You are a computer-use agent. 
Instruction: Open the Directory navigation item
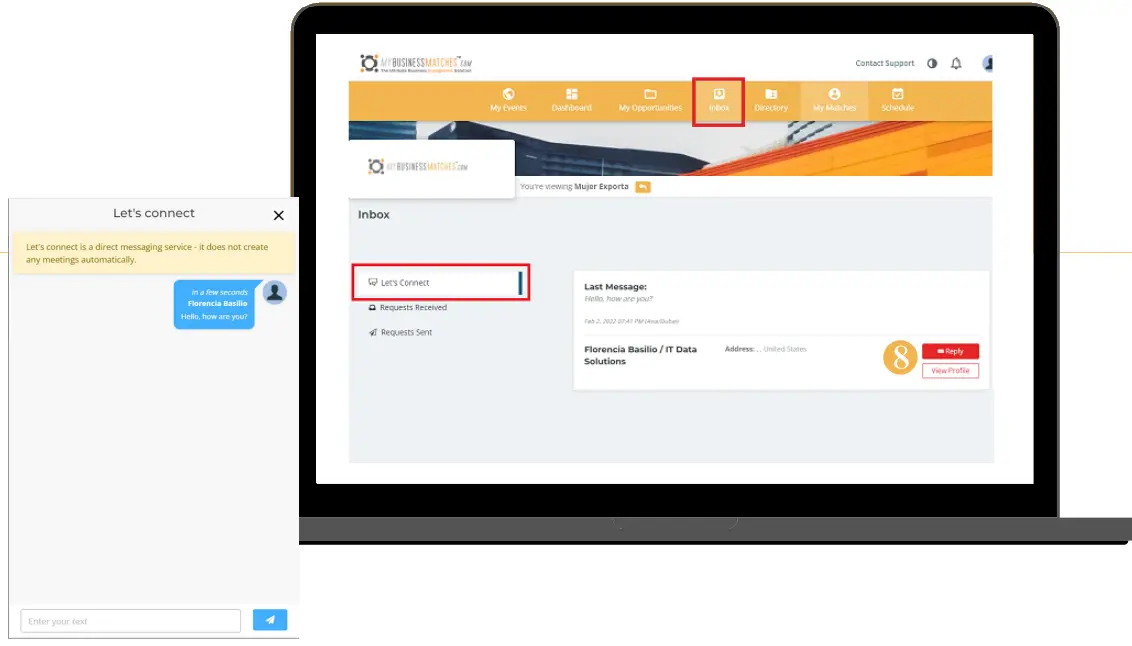[770, 100]
